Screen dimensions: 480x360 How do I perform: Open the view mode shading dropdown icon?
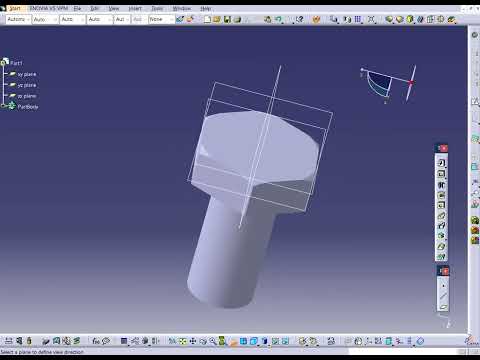264,341
